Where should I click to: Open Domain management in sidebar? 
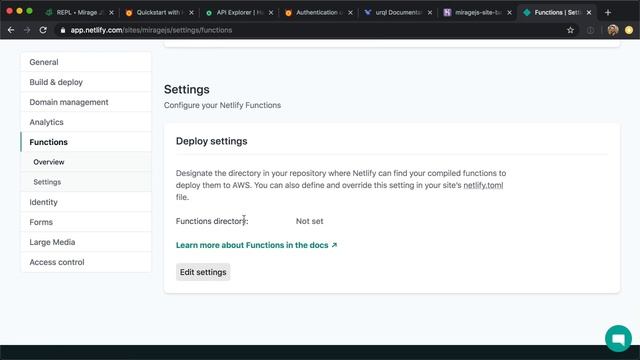[86, 102]
